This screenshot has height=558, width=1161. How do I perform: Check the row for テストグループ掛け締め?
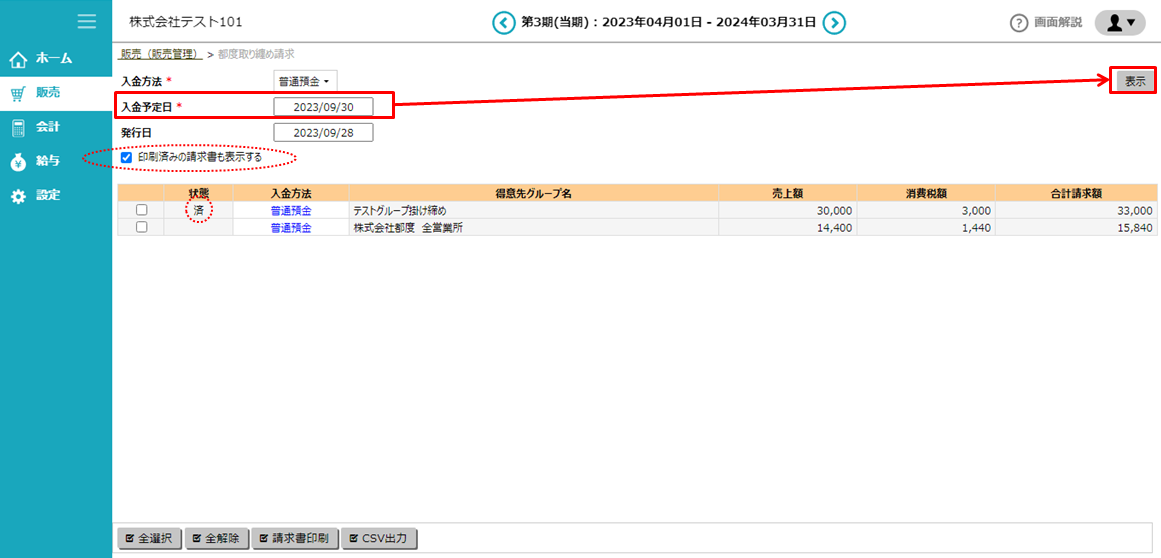[142, 210]
